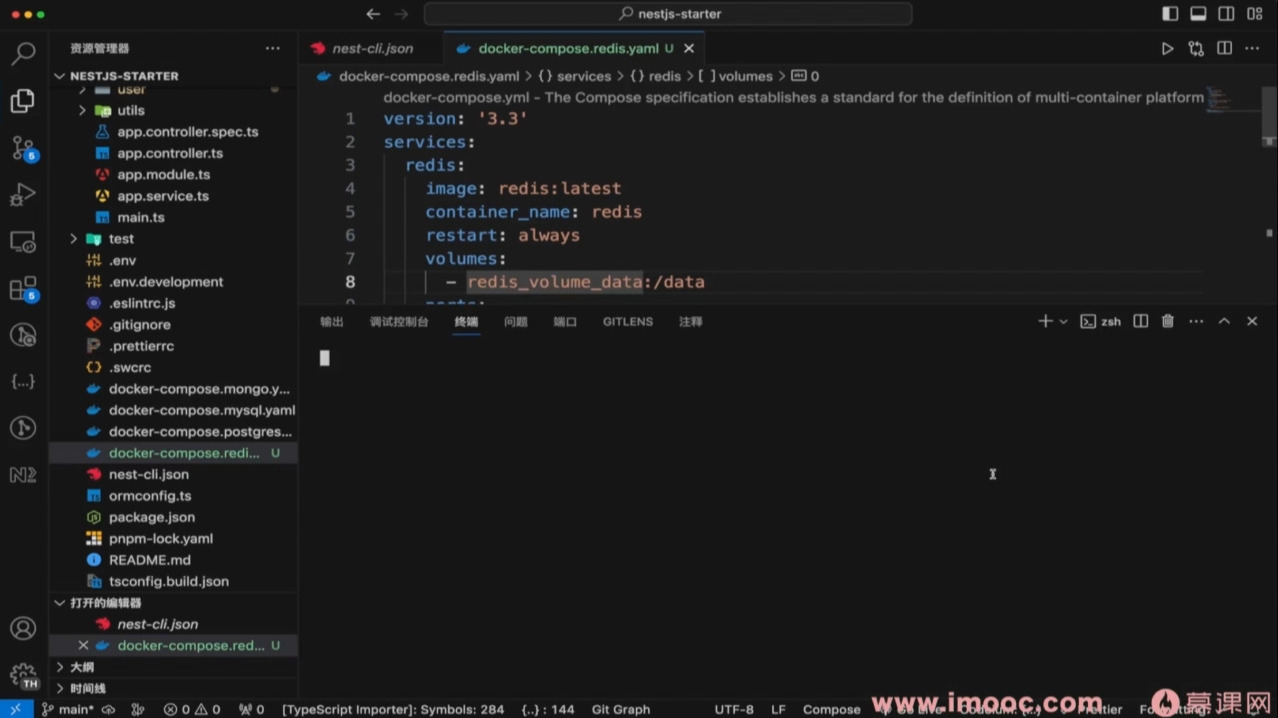Expand the test folder

coord(121,239)
